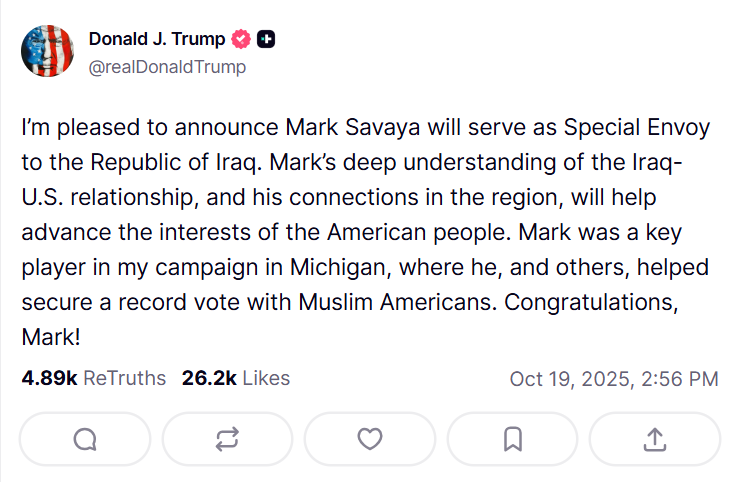Click the @realDonaldTrump handle

tap(167, 67)
